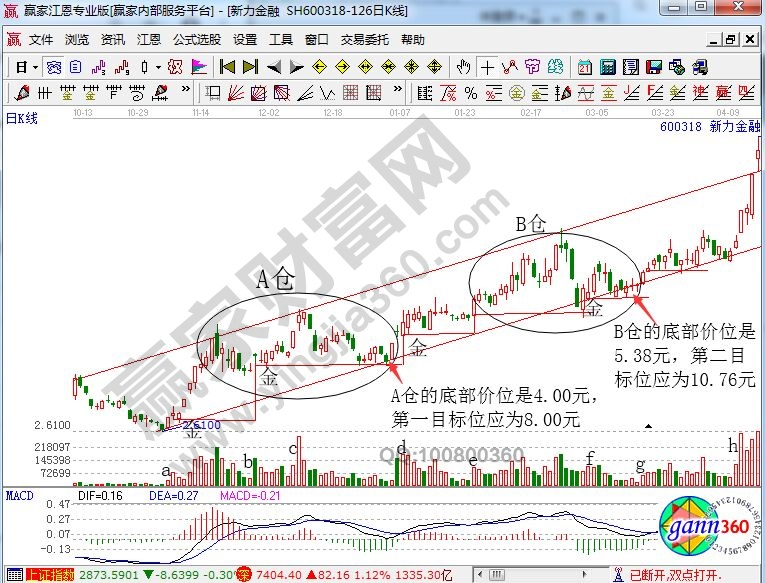
Task: Select the Gann fan lines tool
Action: click(x=236, y=92)
